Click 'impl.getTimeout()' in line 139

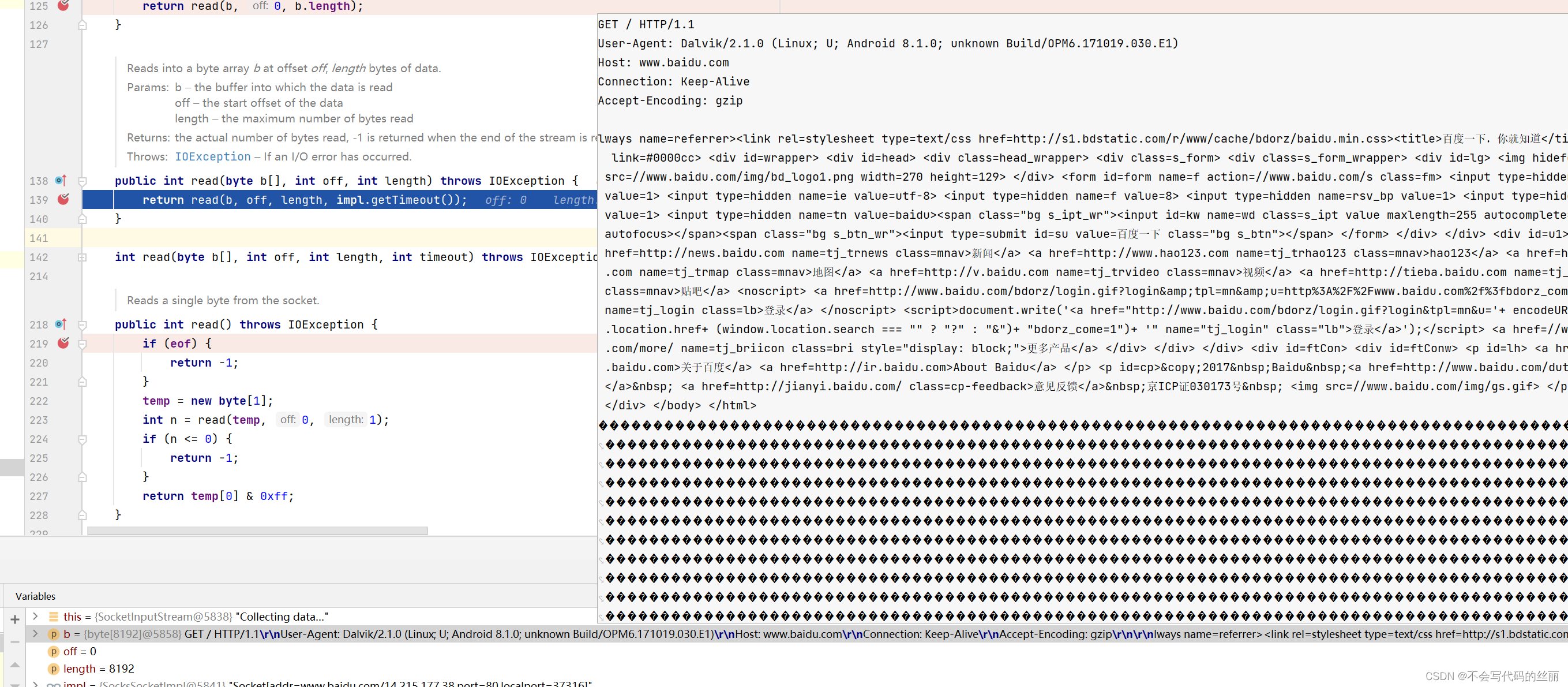(x=398, y=200)
